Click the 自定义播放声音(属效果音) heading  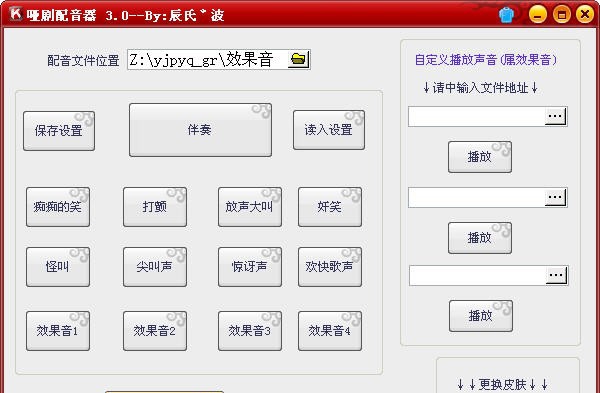coord(486,59)
